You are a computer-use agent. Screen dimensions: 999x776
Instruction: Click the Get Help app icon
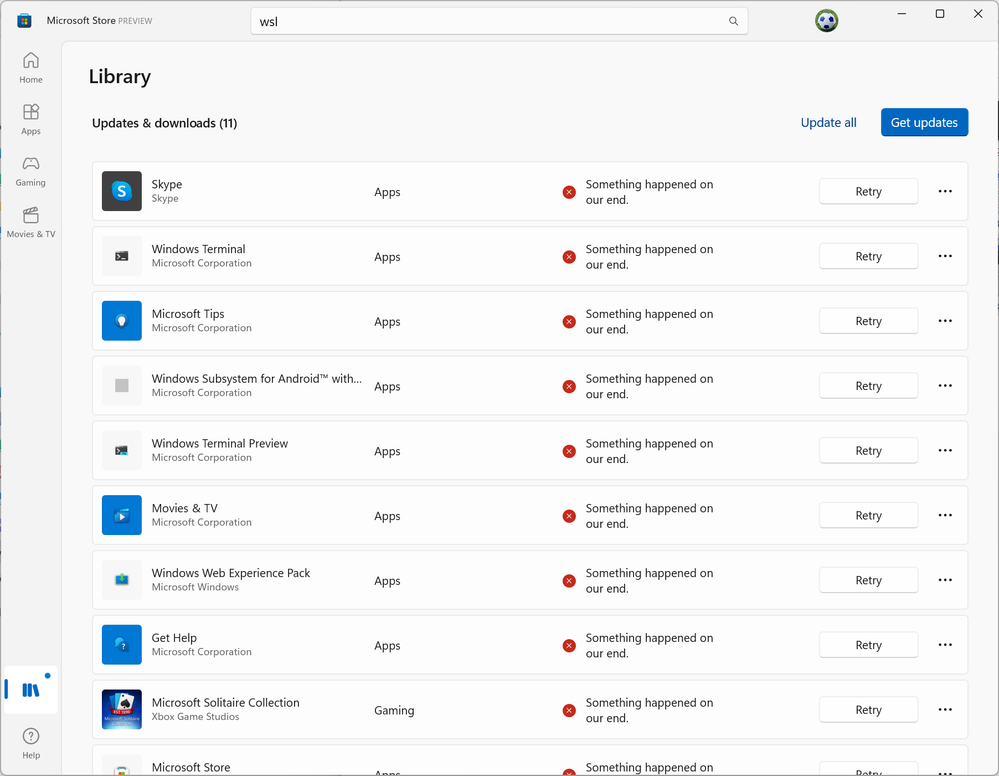point(122,645)
